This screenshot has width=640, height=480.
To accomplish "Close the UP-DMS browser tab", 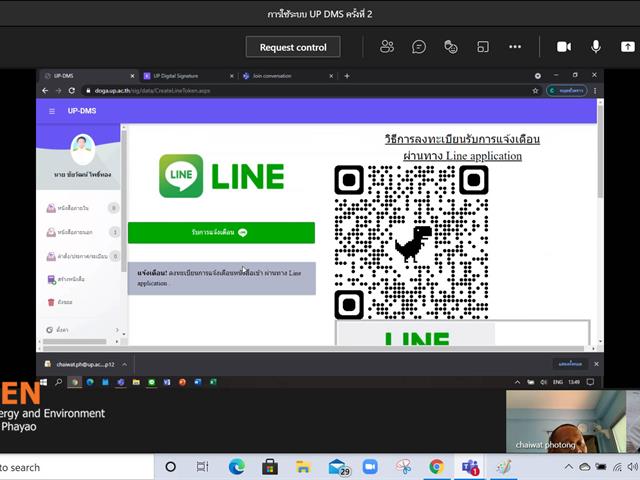I will (x=132, y=76).
